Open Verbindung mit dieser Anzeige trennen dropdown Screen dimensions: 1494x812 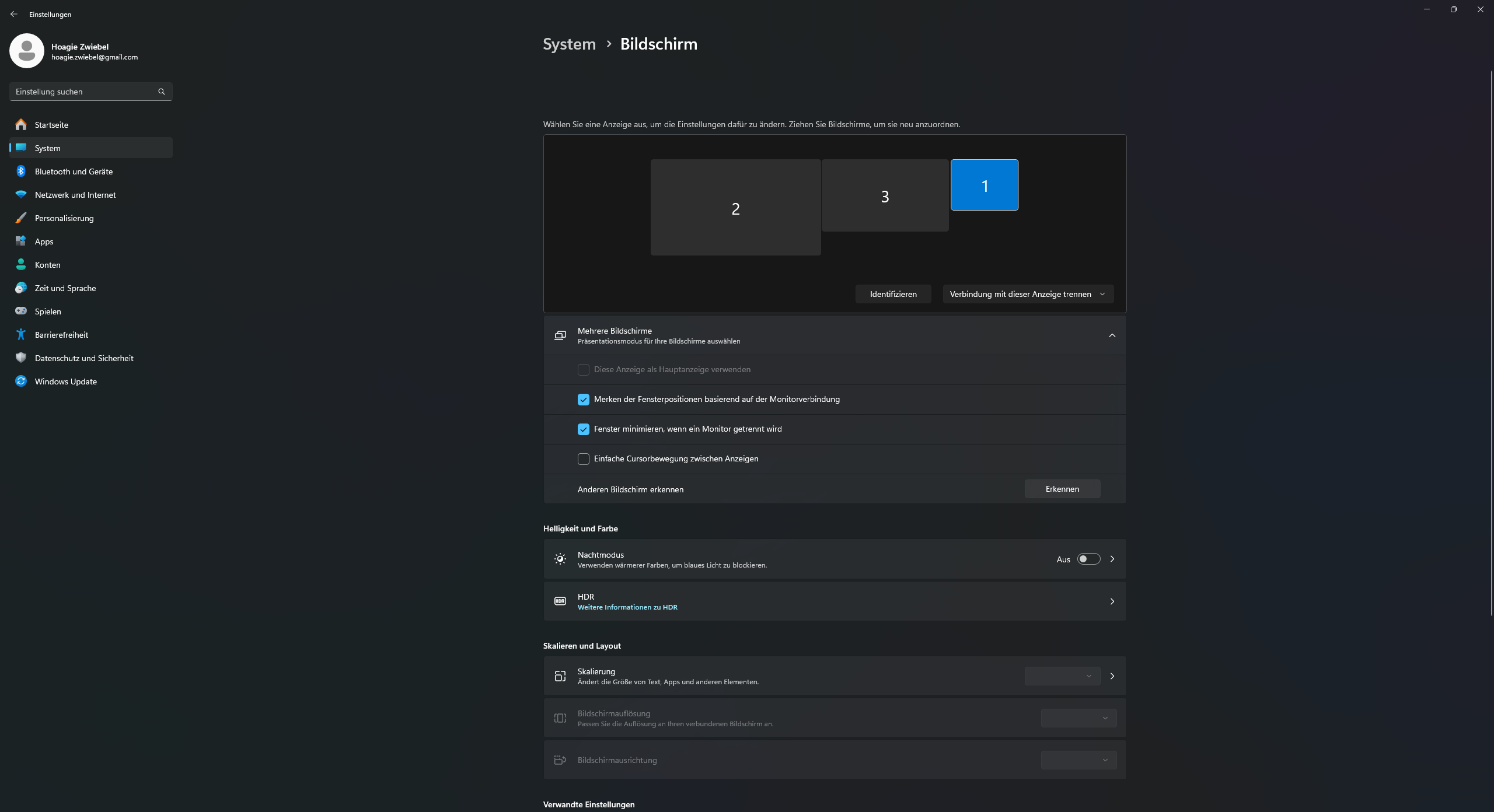[1028, 294]
